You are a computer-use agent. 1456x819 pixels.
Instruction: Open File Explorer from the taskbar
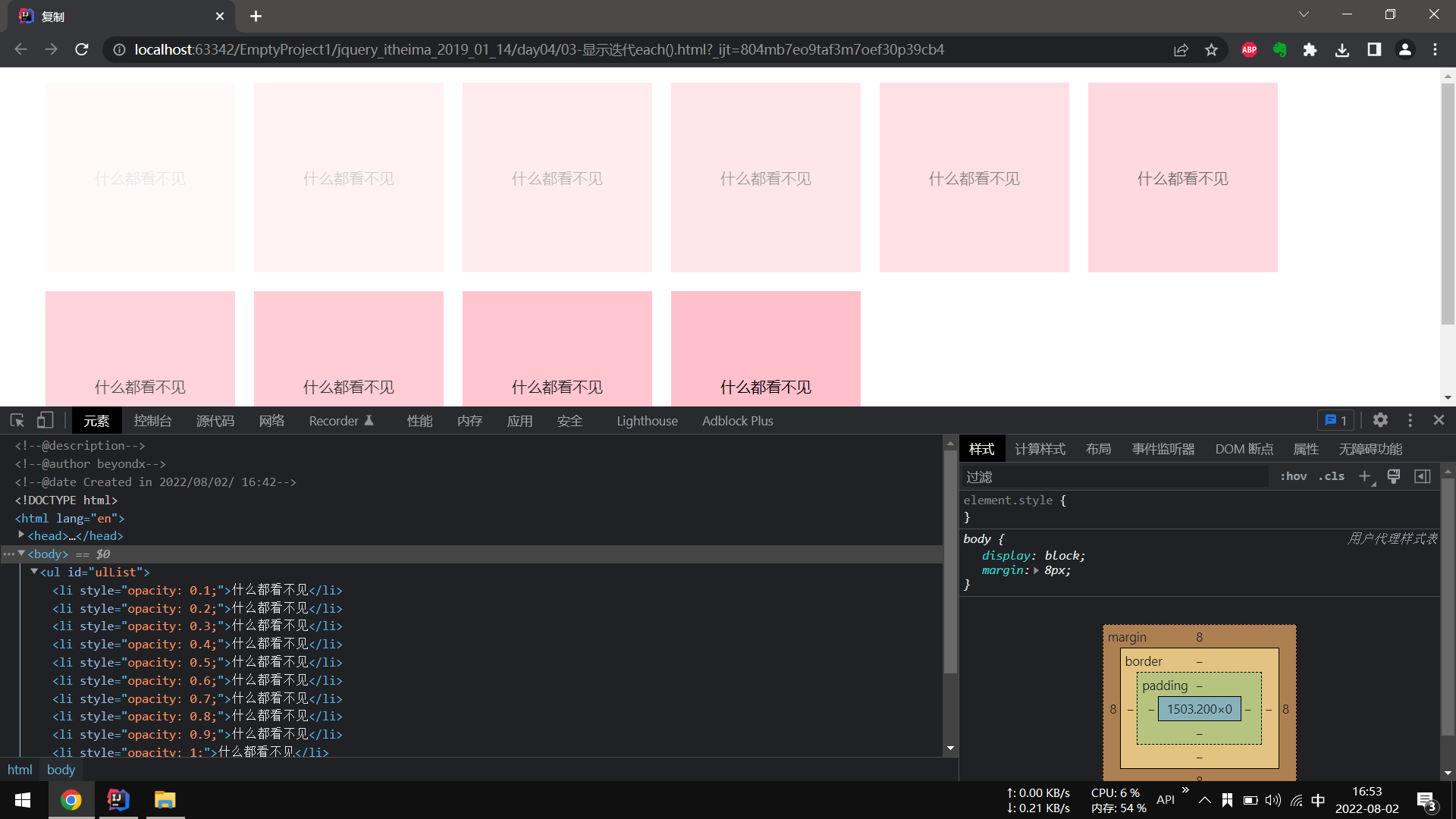165,800
